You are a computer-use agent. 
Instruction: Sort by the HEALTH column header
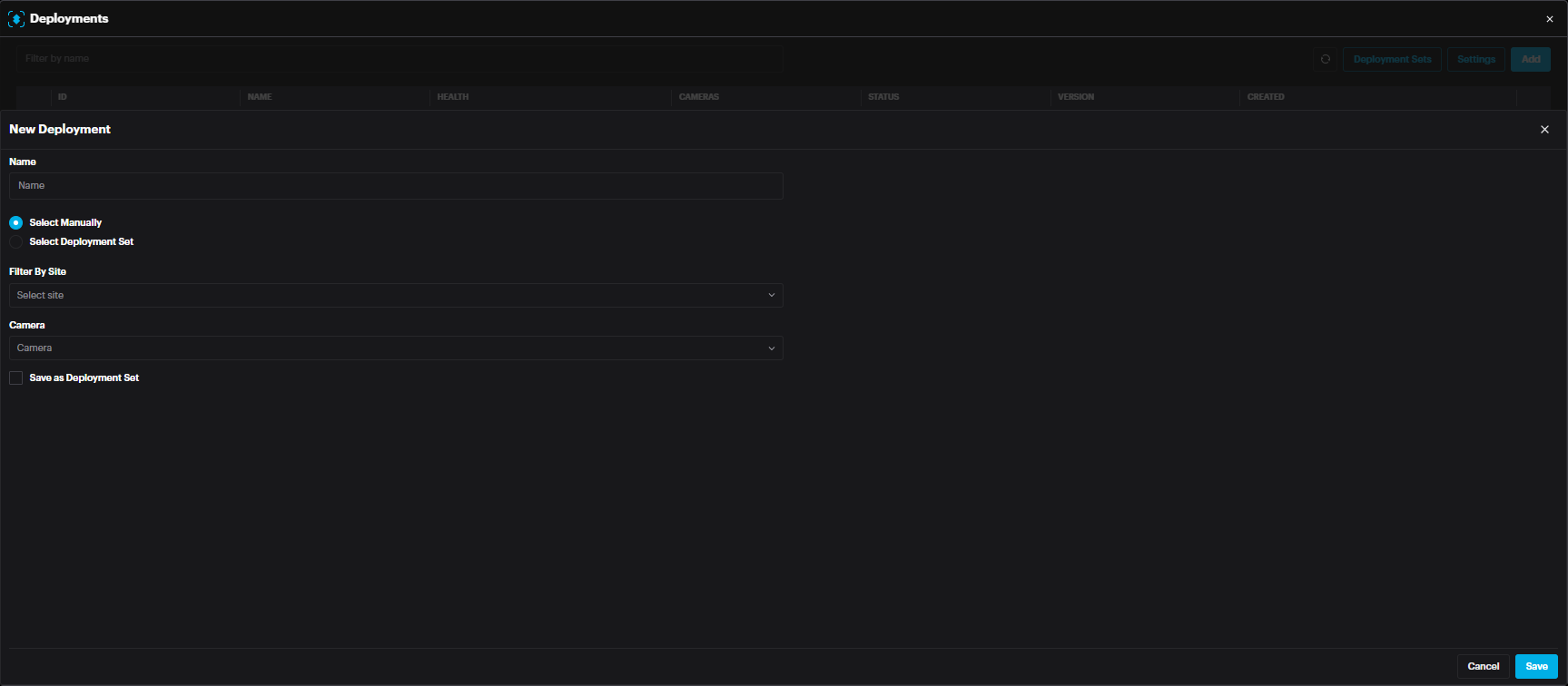coord(453,97)
